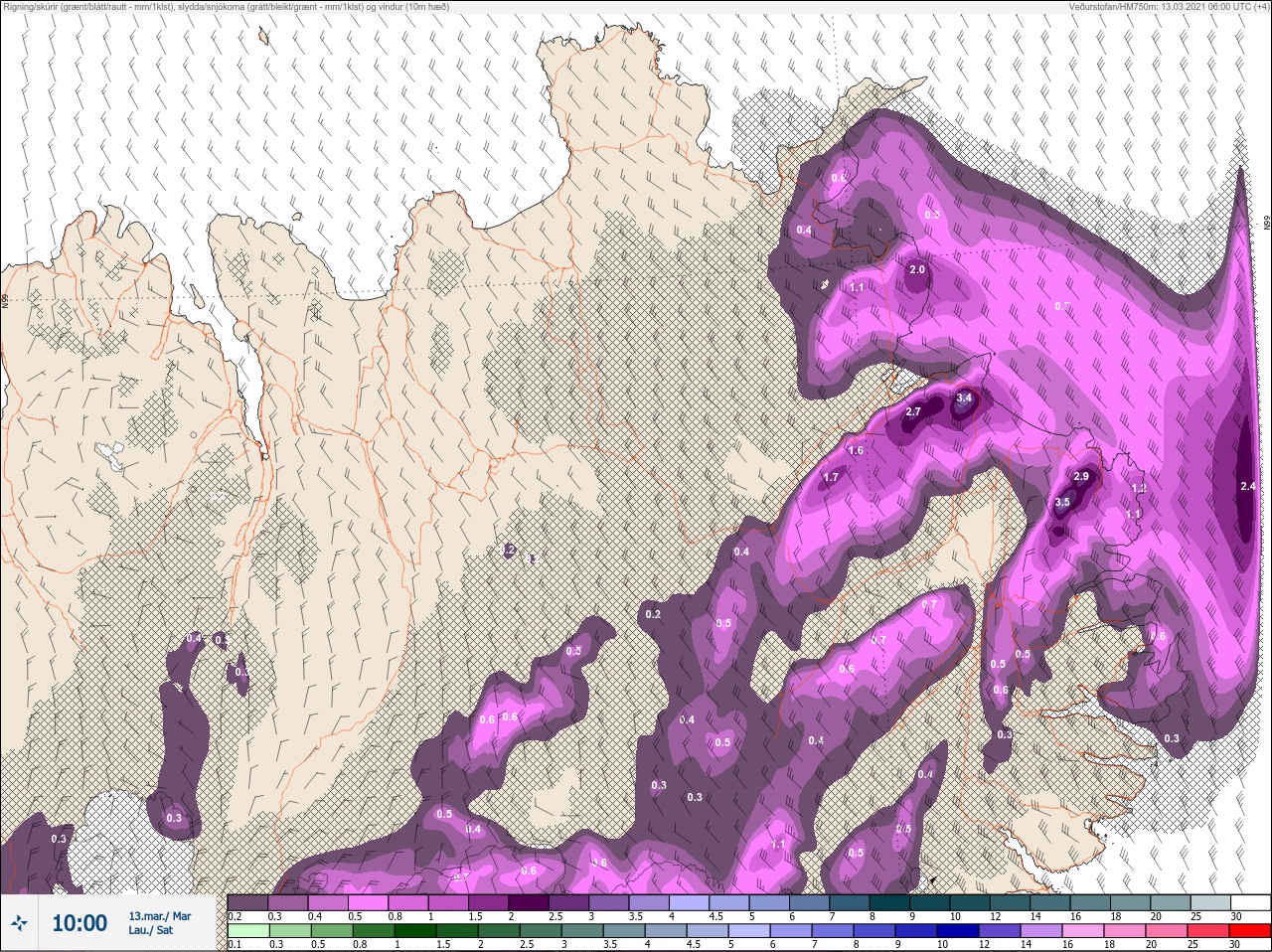Click the 'Lau./ Sat' weekday label
Image resolution: width=1272 pixels, height=952 pixels.
tap(151, 930)
